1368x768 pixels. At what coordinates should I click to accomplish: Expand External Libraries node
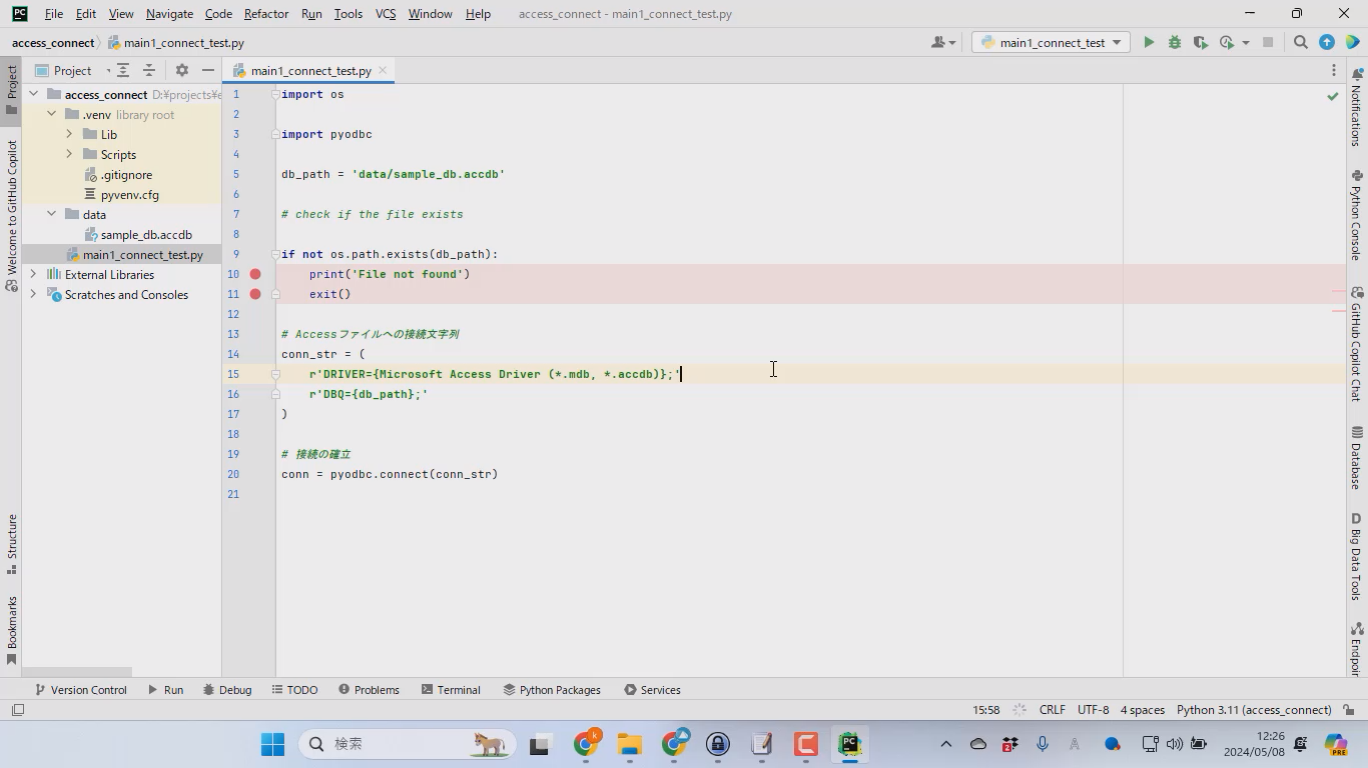pos(33,274)
